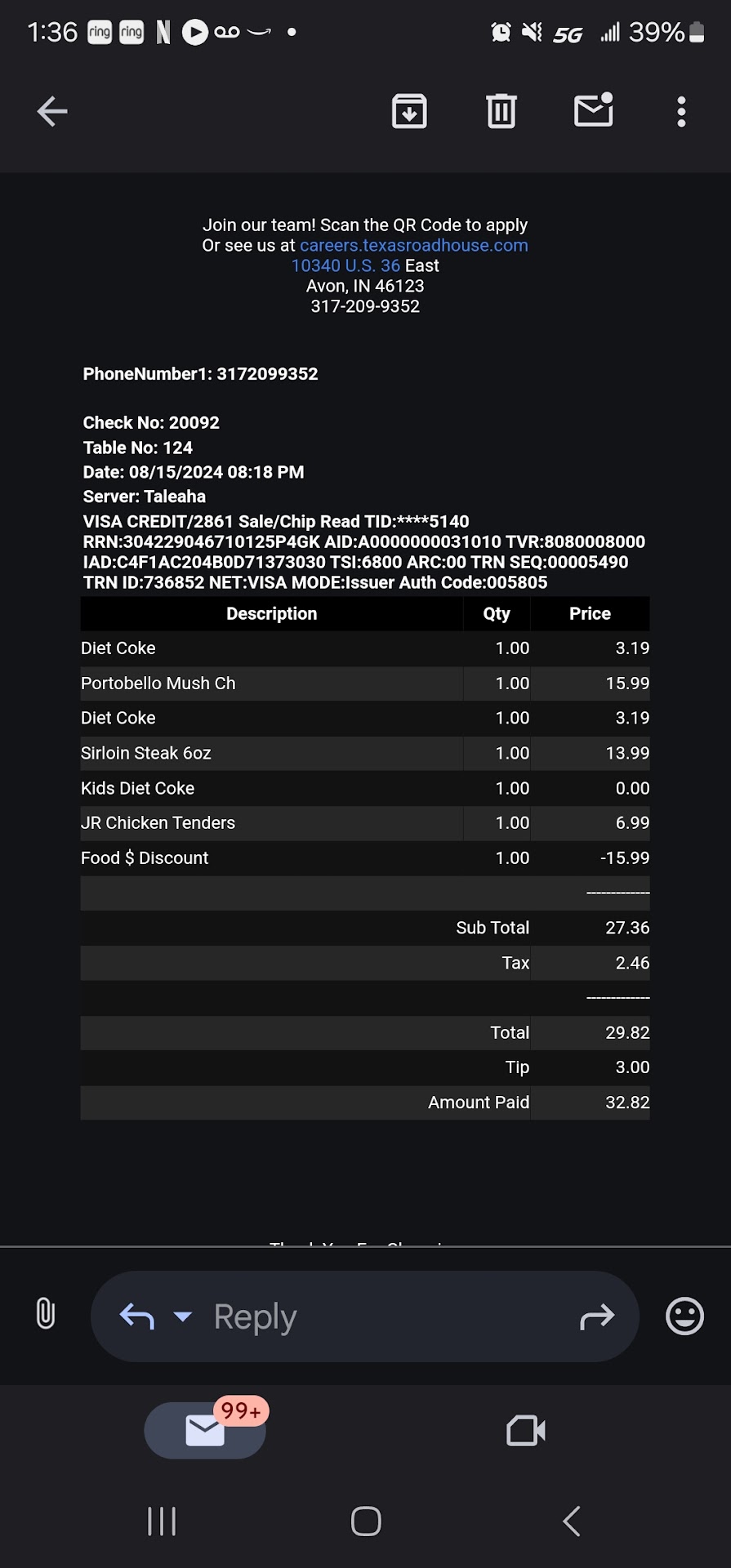Expand the reply type dropdown arrow

click(x=183, y=1316)
